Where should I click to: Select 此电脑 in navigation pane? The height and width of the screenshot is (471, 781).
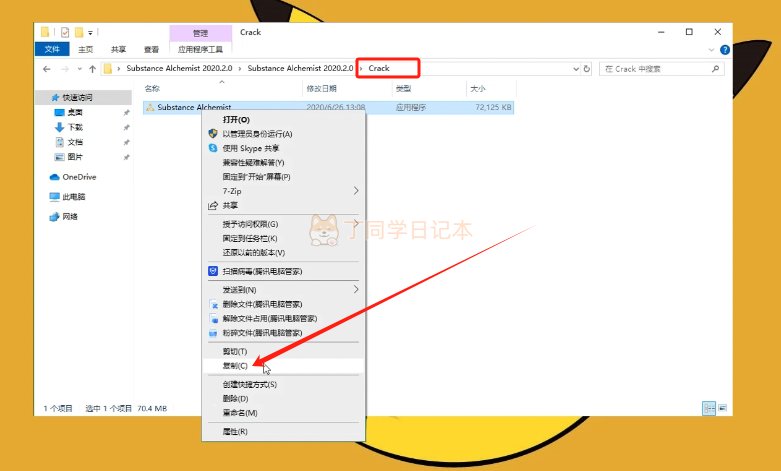point(74,197)
